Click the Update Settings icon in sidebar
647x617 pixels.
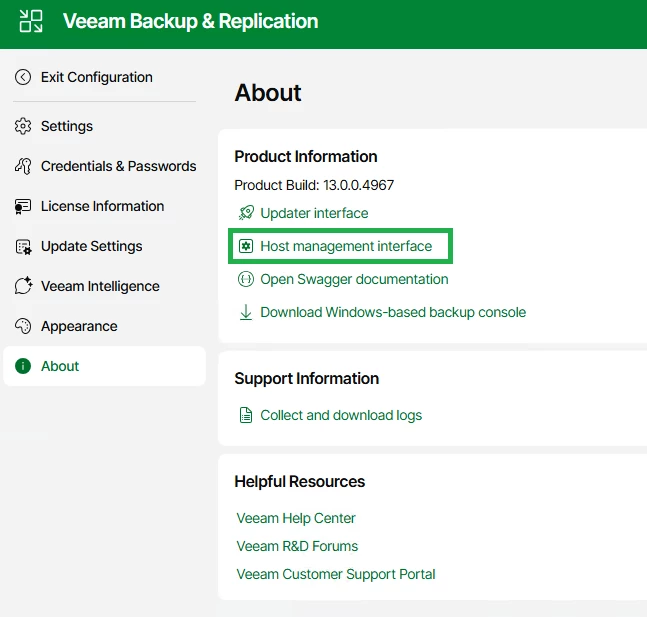pyautogui.click(x=23, y=246)
